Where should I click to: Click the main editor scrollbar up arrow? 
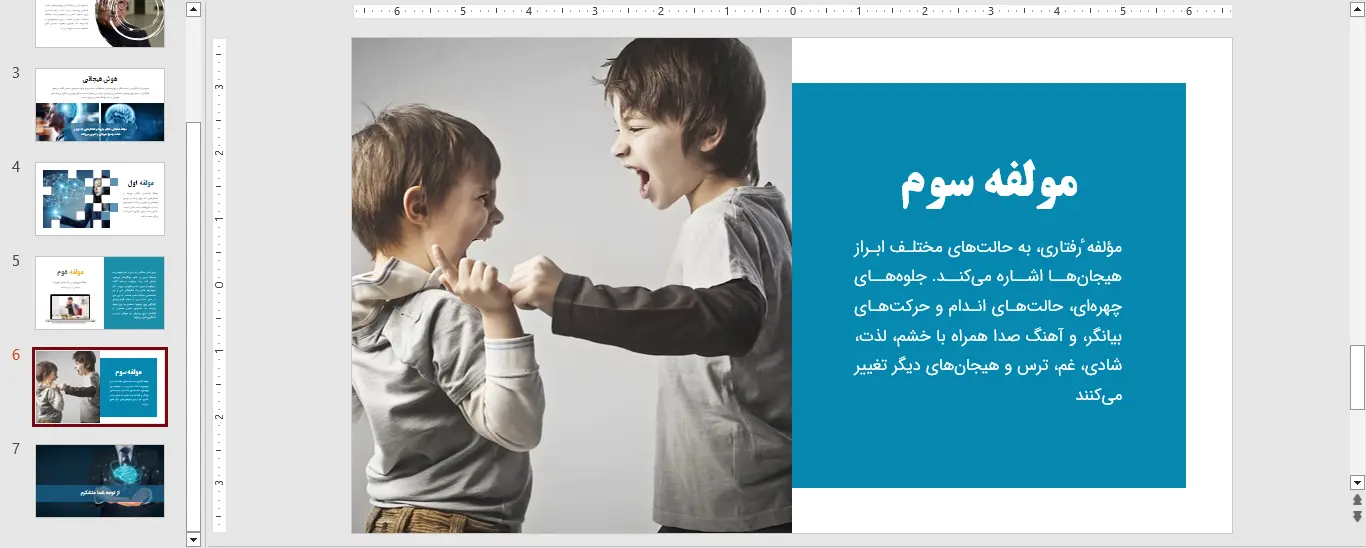tap(1357, 9)
